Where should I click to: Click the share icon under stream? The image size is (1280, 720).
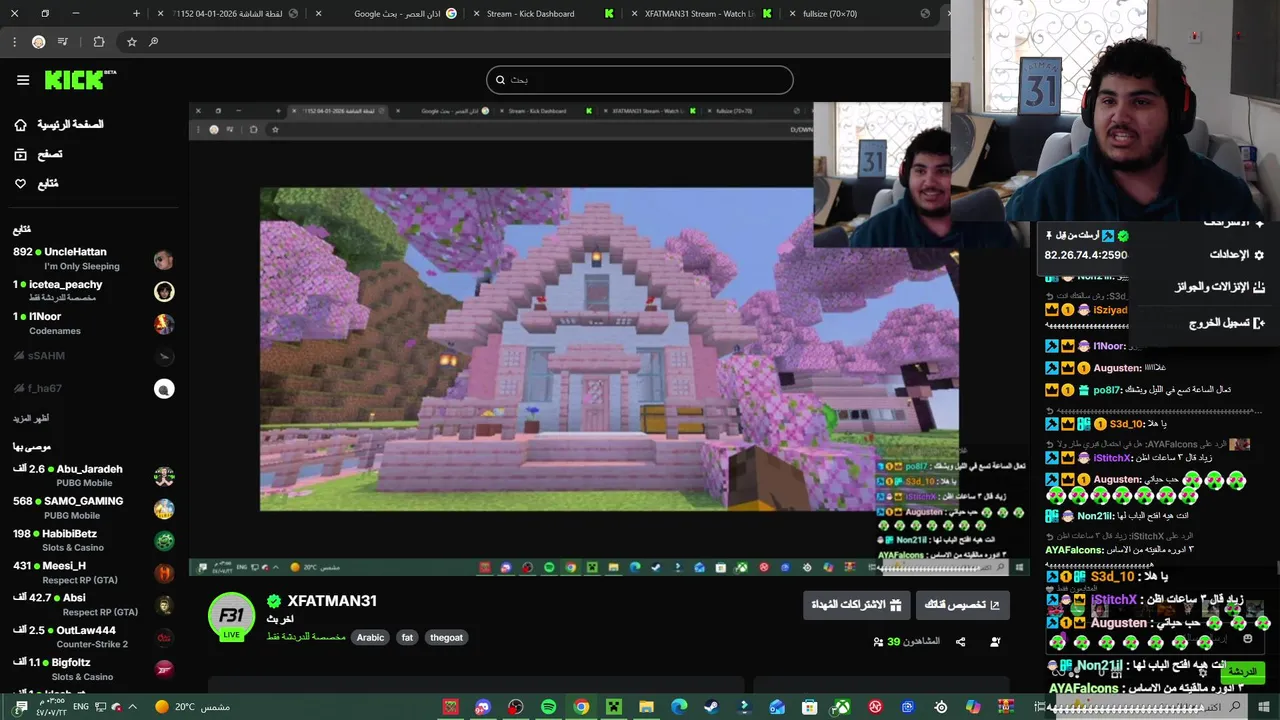(960, 642)
